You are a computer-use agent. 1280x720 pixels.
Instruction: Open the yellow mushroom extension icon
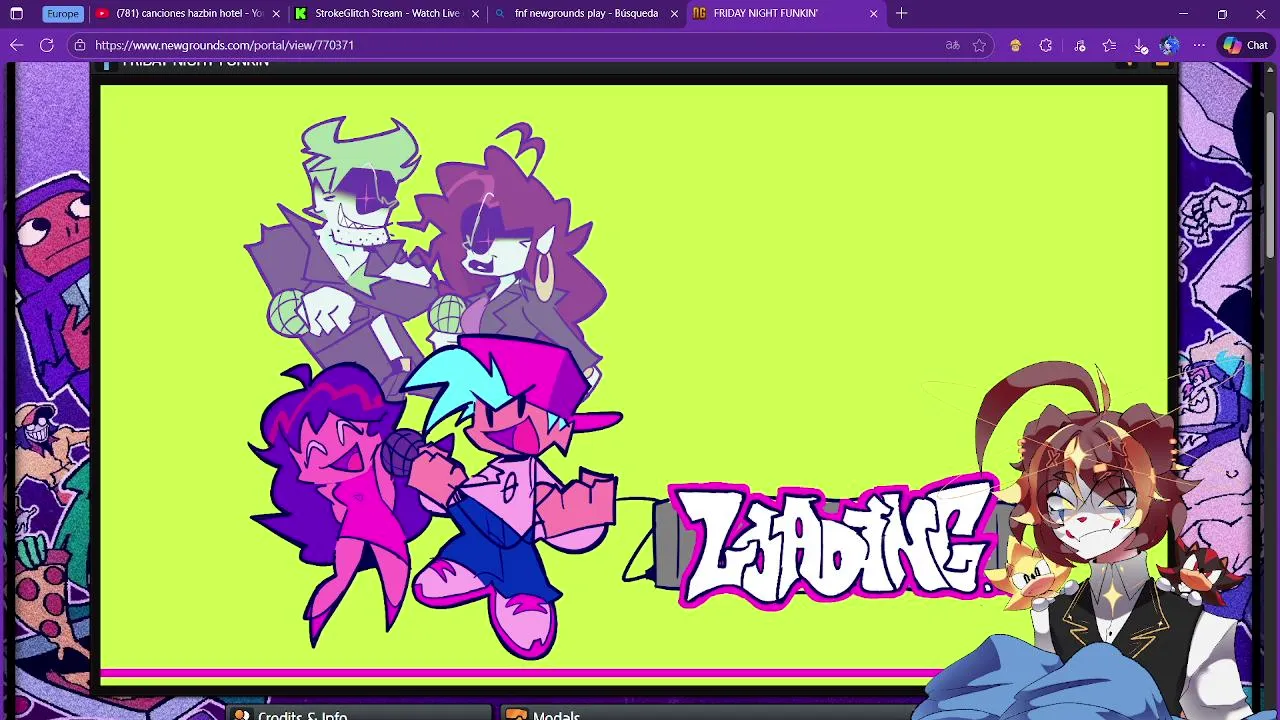[x=1015, y=45]
